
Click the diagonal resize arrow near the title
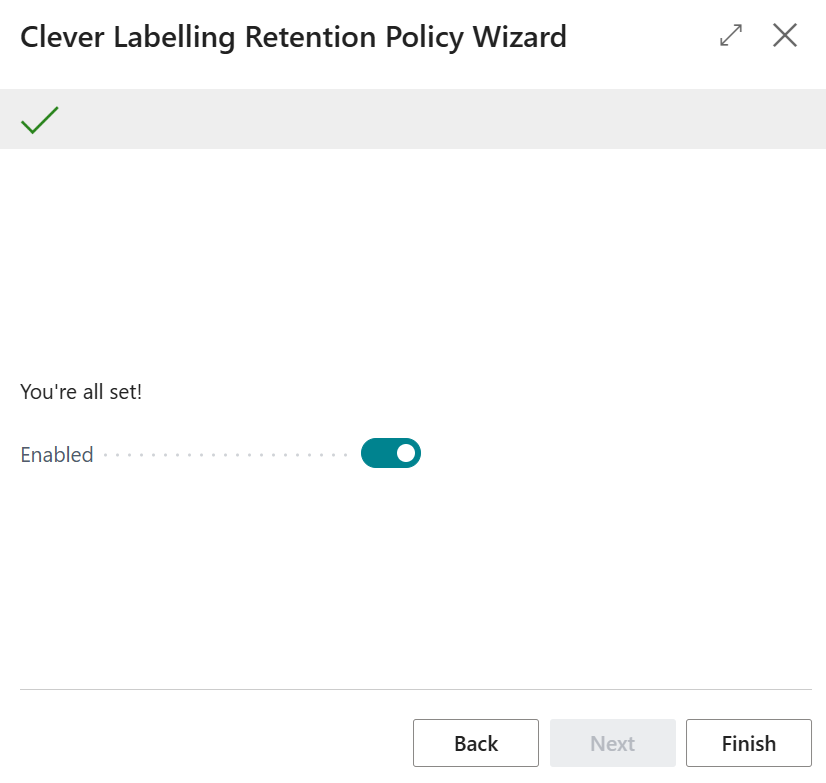[730, 35]
